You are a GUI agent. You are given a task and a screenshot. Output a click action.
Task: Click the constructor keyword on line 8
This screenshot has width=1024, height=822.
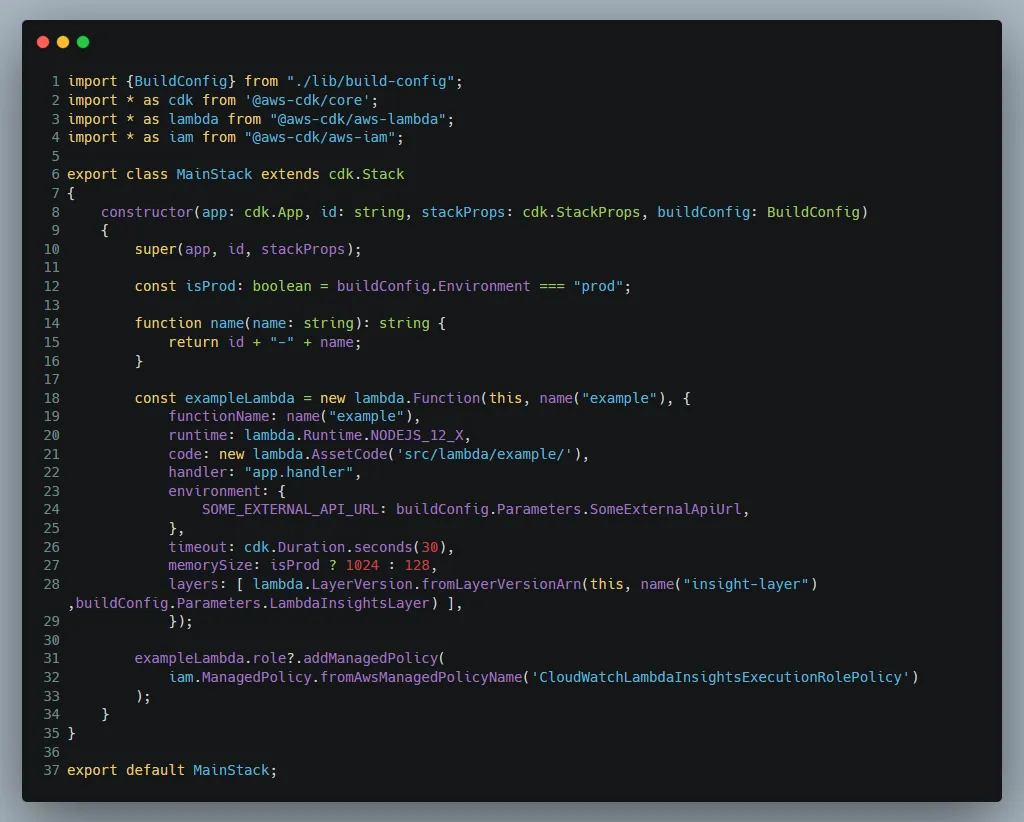pos(147,212)
